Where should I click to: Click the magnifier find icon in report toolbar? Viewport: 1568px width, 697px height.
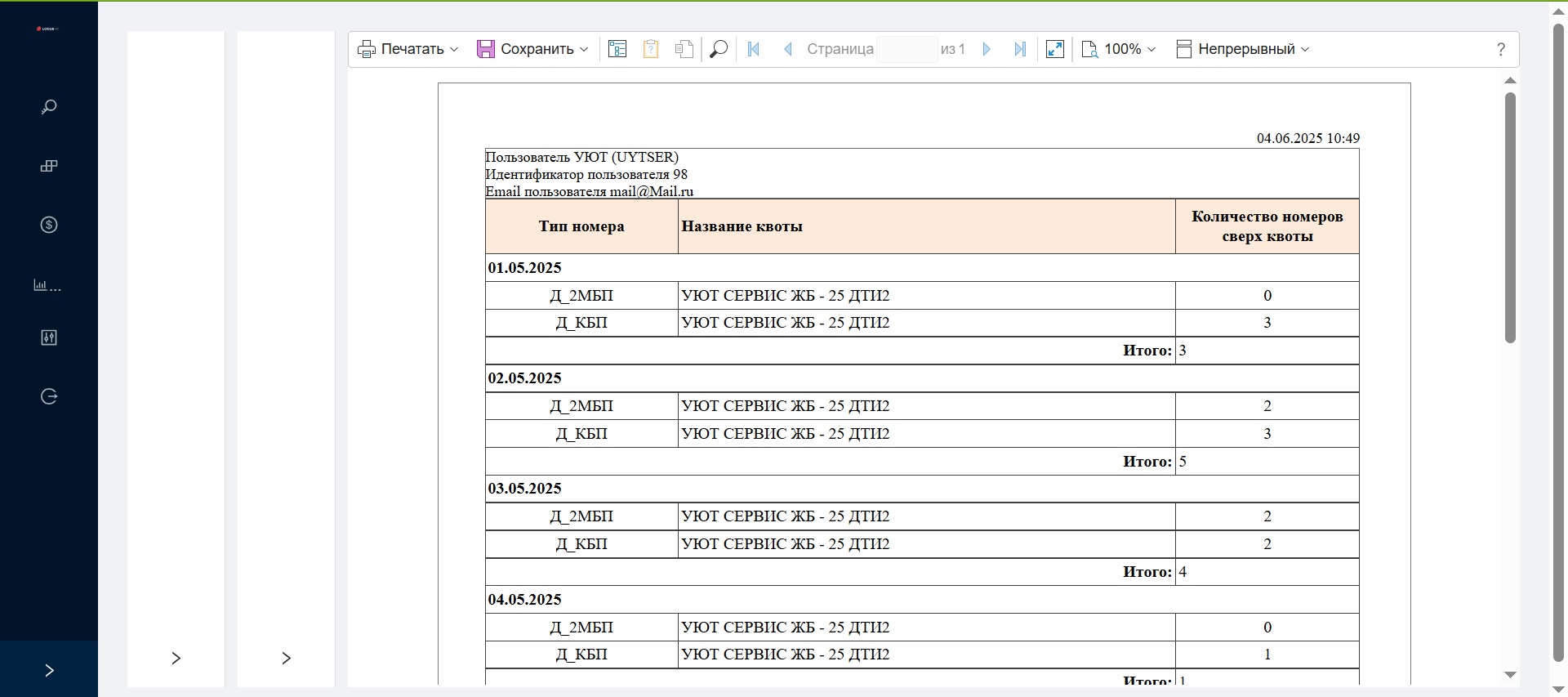click(x=719, y=50)
